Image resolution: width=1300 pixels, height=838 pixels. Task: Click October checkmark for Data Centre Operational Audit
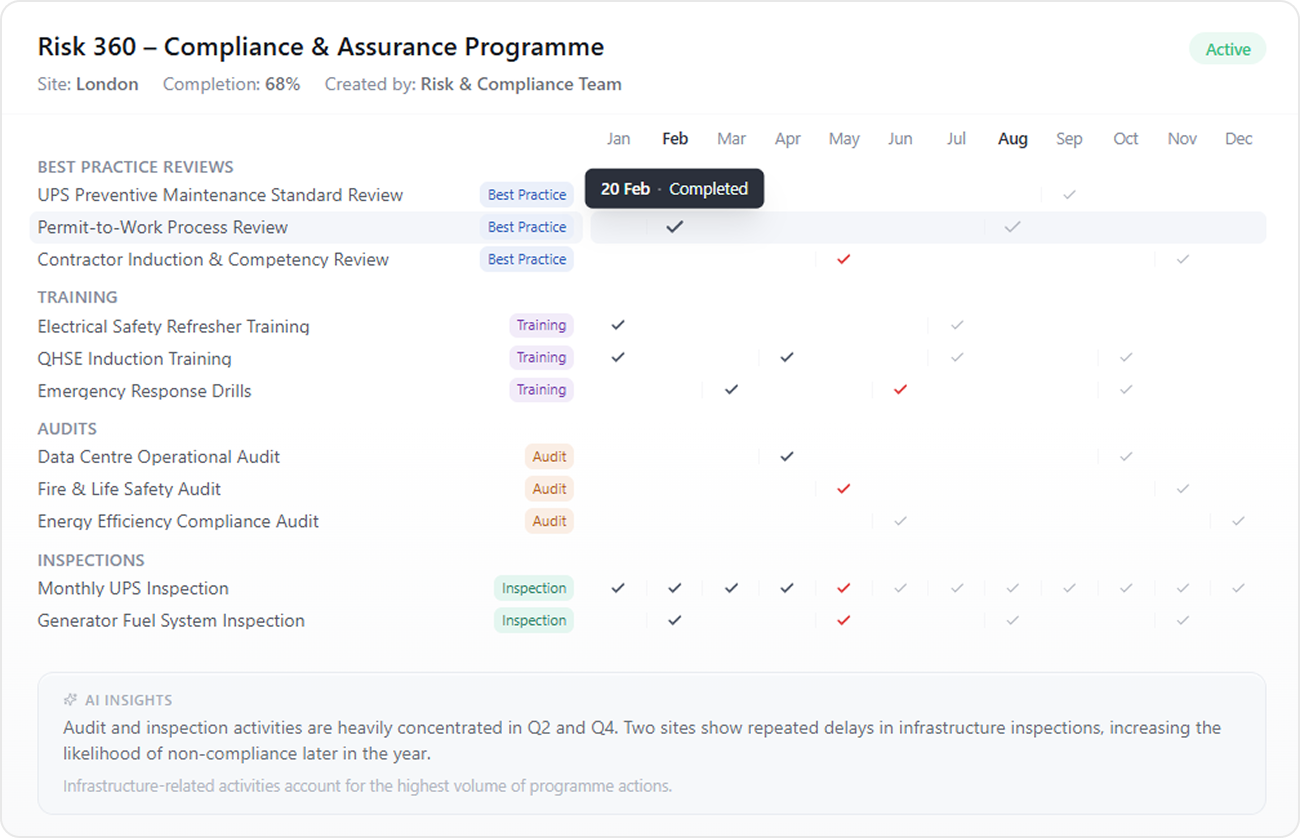[x=1126, y=456]
